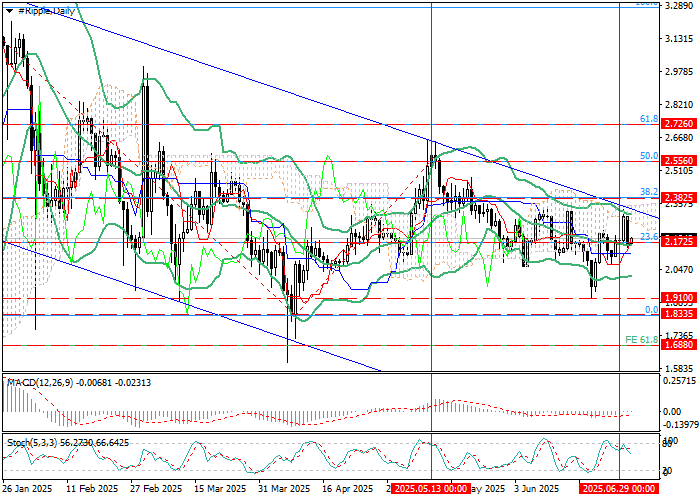The image size is (700, 500).
Task: Select the 50.0 Fibonacci retracement label
Action: point(647,156)
